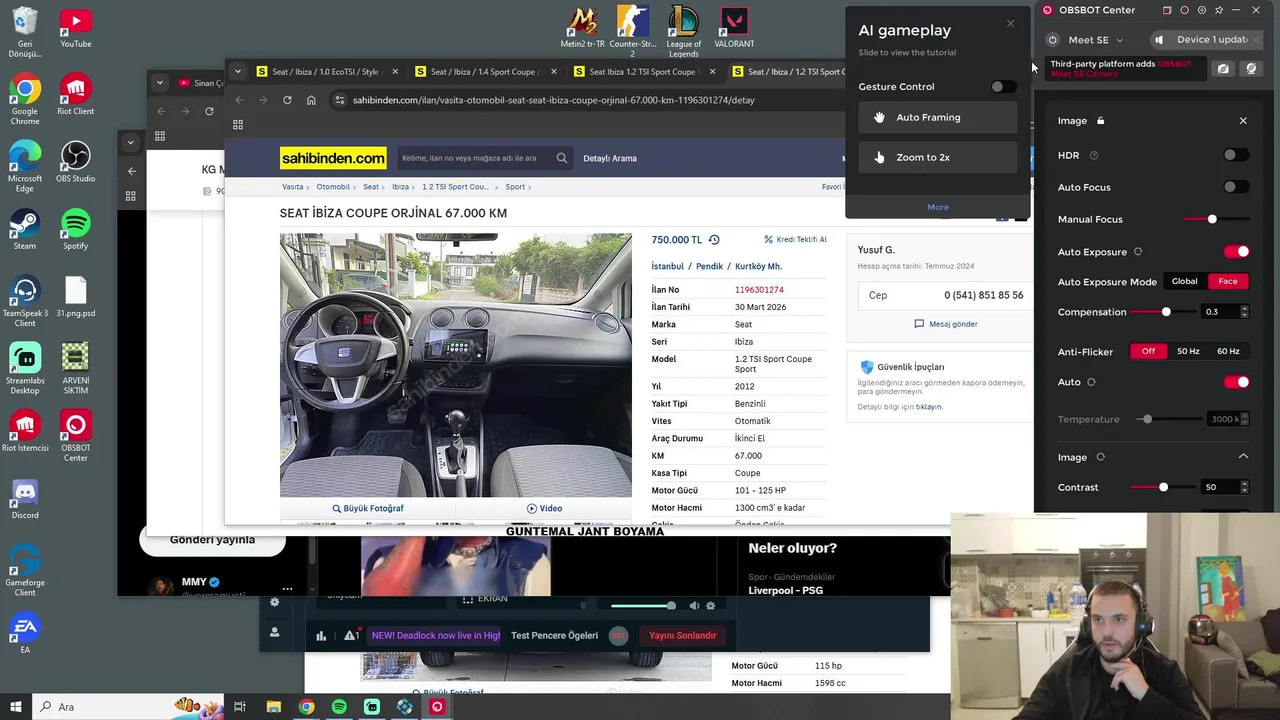Disable the Auto Exposure switch
Viewport: 1280px width, 720px height.
(x=1237, y=252)
